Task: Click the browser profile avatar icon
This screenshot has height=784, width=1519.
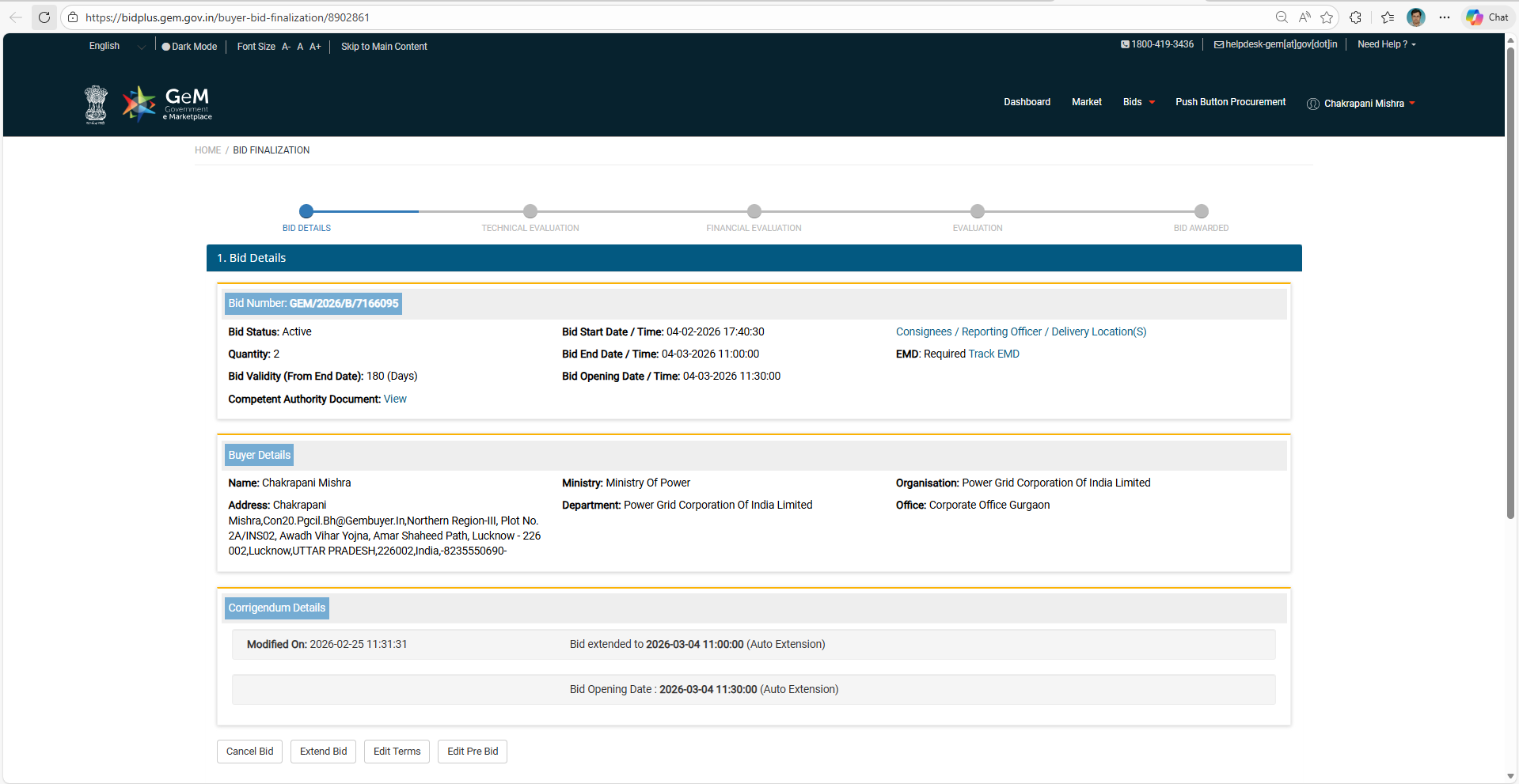Action: [x=1415, y=17]
